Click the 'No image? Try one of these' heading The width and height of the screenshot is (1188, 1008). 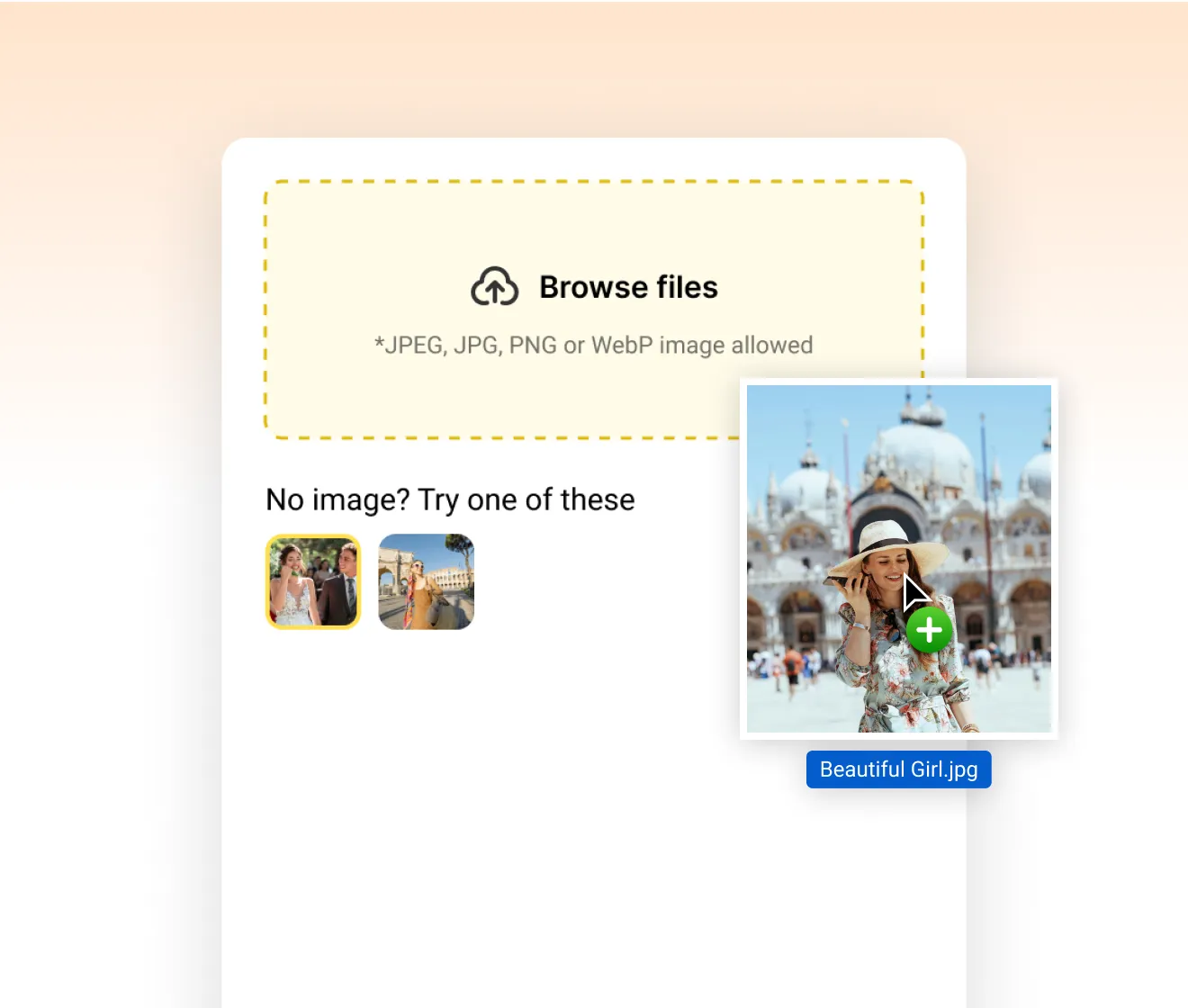[450, 499]
